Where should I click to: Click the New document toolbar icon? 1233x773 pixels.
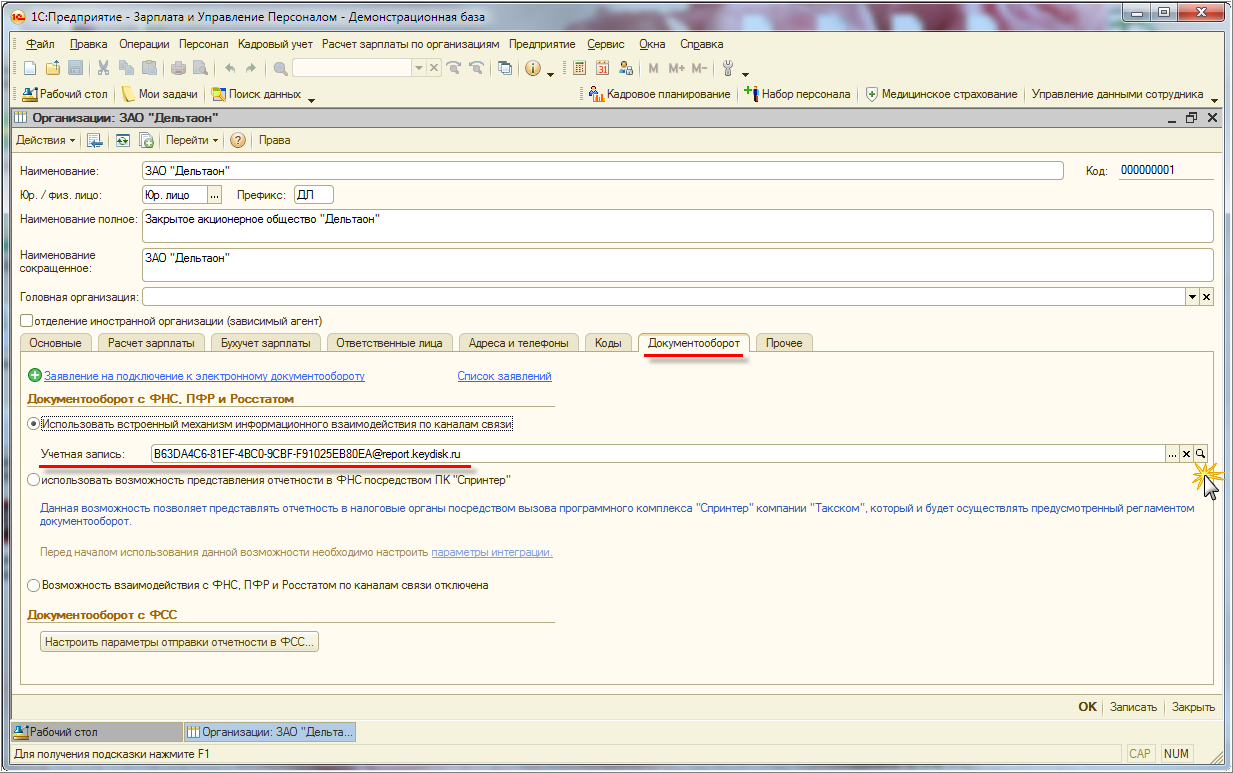point(29,68)
